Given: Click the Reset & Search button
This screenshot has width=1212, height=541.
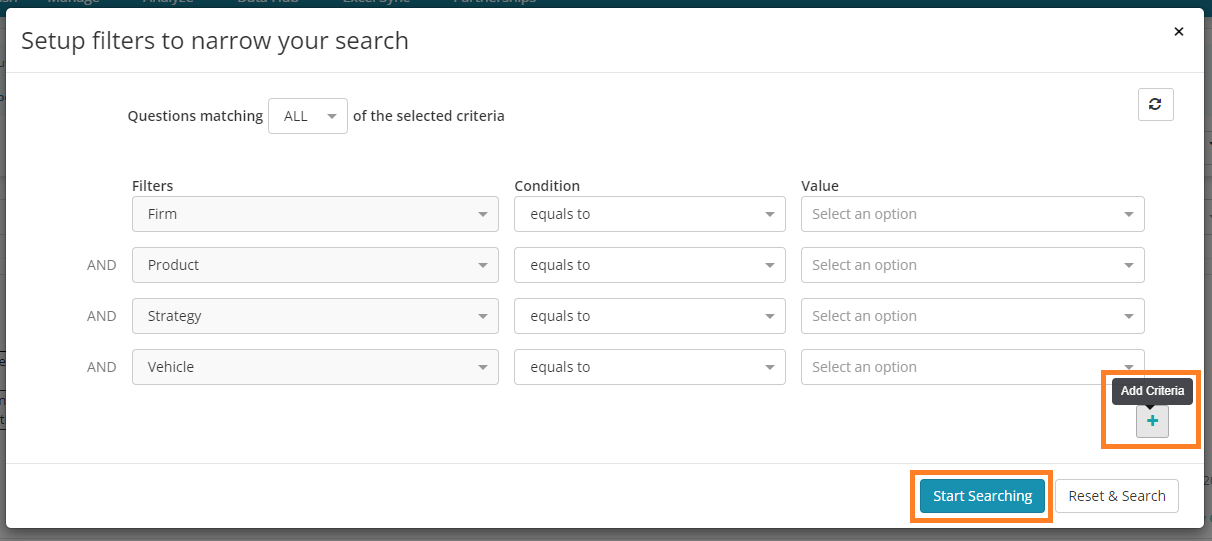Looking at the screenshot, I should (x=1117, y=496).
